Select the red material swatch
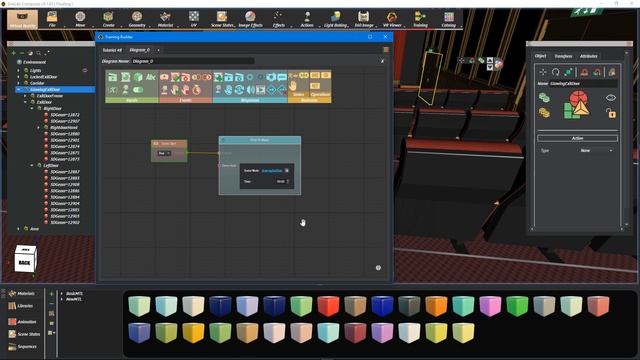This screenshot has width=640, height=360. click(x=328, y=306)
